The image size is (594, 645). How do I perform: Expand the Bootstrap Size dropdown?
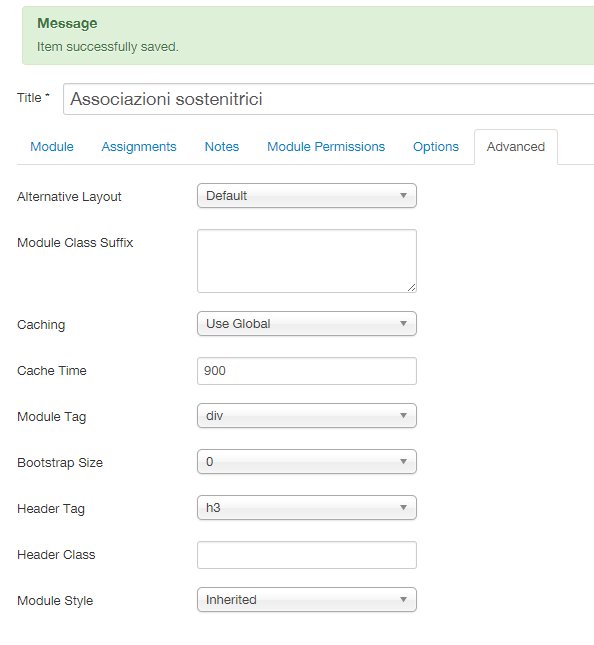click(307, 462)
